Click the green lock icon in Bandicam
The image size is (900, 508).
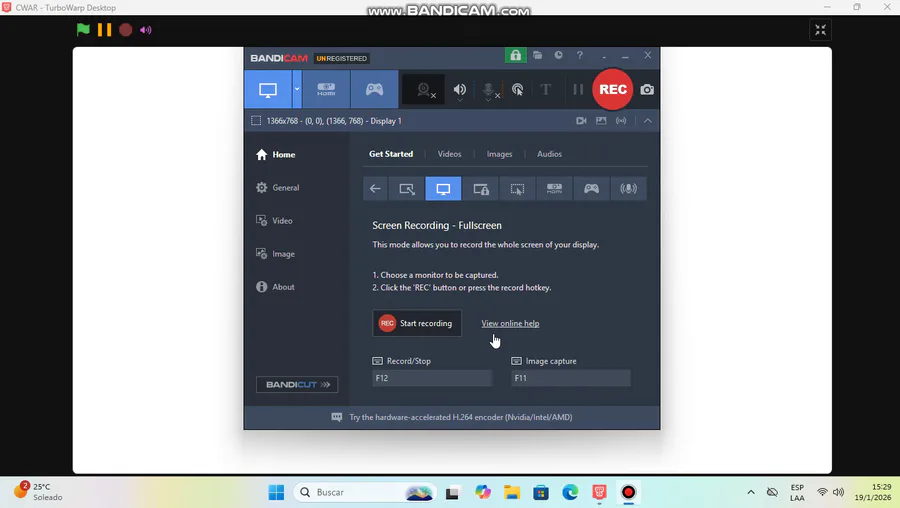point(515,55)
